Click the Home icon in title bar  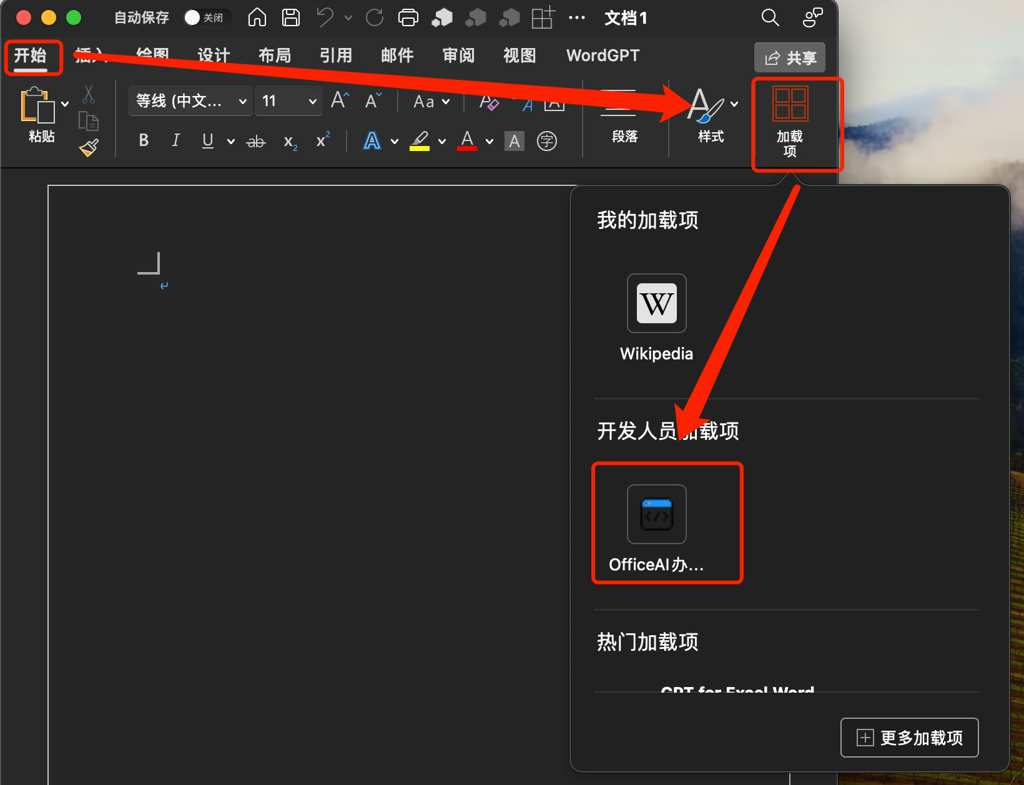pos(257,18)
